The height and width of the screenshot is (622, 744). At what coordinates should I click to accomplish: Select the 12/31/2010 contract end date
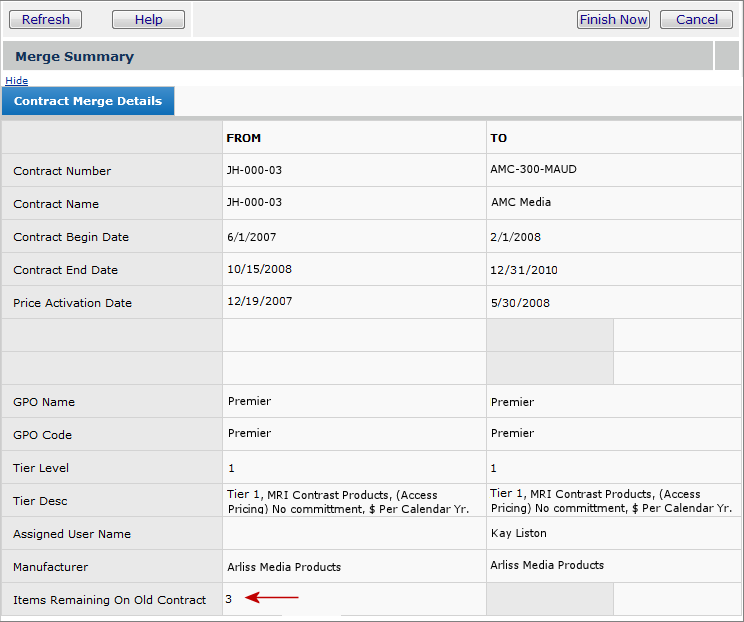[523, 270]
